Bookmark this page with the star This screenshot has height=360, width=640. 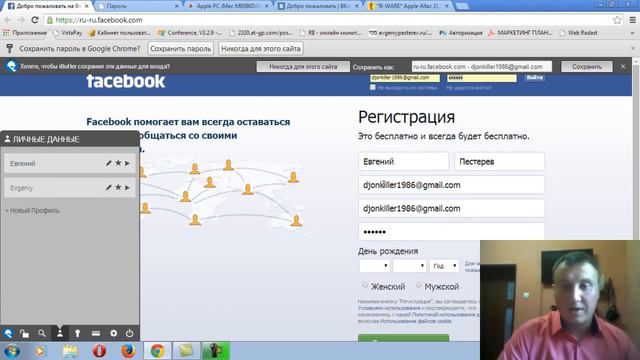click(x=617, y=20)
